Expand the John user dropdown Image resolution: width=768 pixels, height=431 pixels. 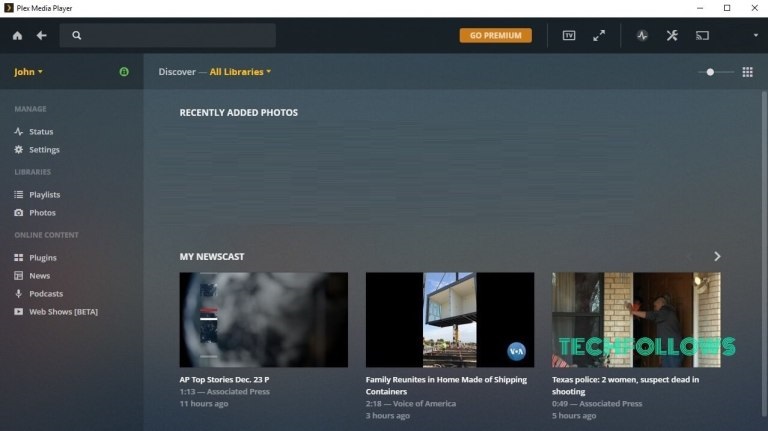pyautogui.click(x=28, y=72)
